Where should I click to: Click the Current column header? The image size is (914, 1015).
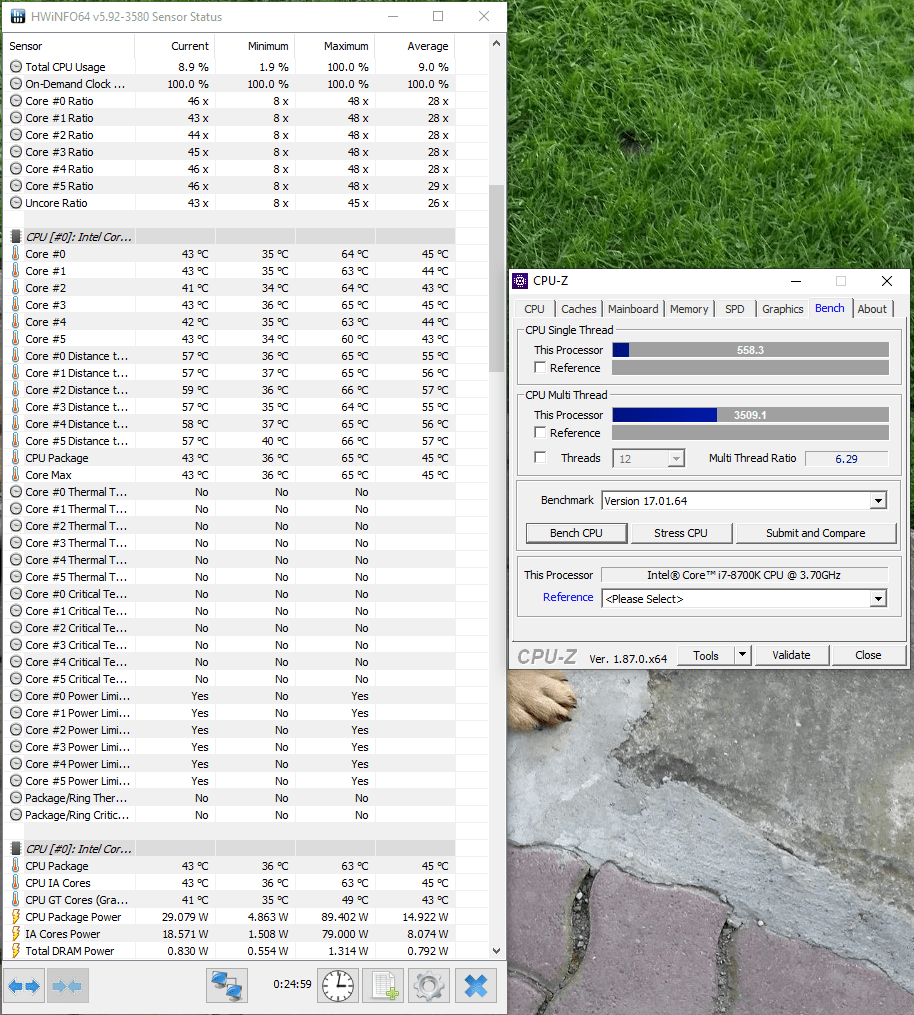tap(174, 46)
